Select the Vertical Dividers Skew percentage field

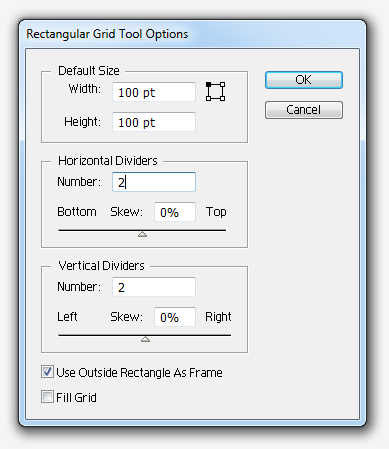point(175,317)
